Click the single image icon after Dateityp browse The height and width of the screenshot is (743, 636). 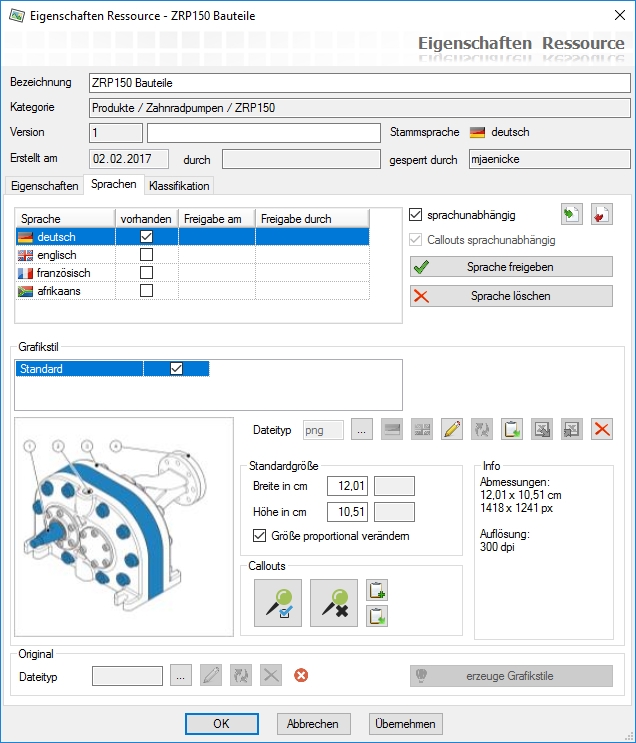[392, 429]
